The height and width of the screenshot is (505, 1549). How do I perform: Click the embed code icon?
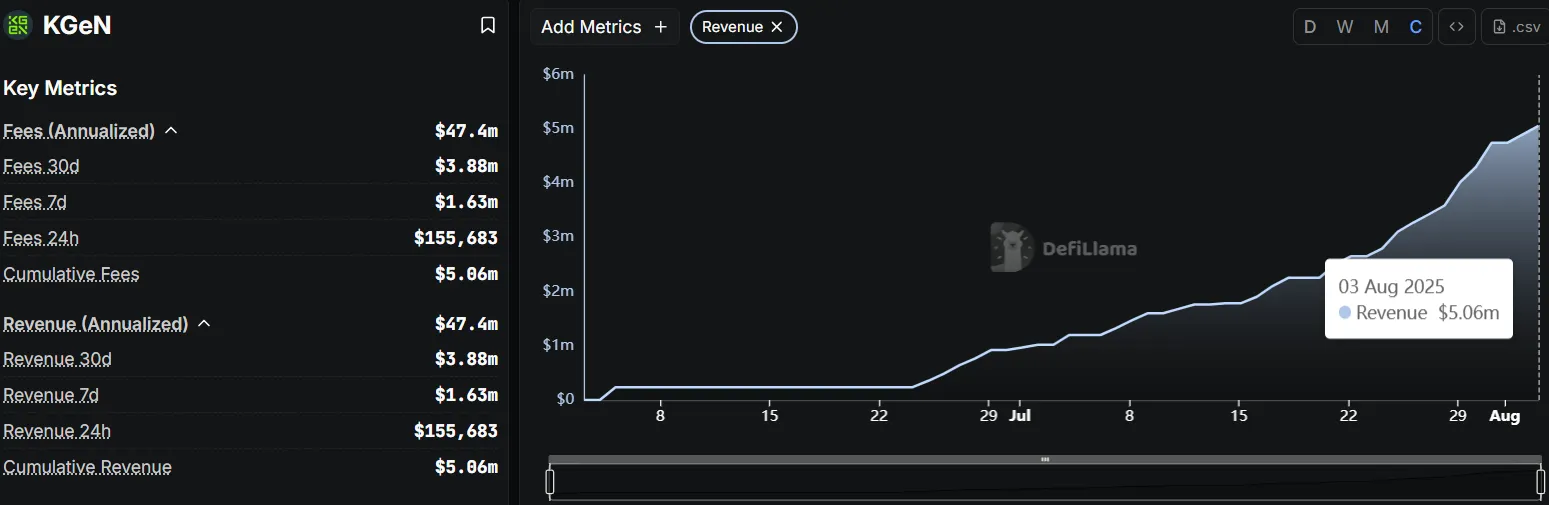coord(1457,27)
